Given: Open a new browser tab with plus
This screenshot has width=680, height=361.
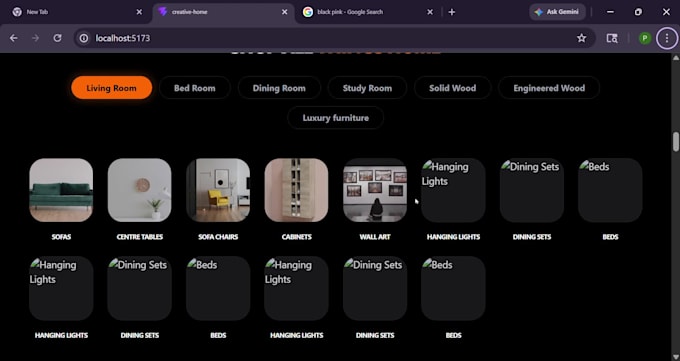Looking at the screenshot, I should (451, 12).
